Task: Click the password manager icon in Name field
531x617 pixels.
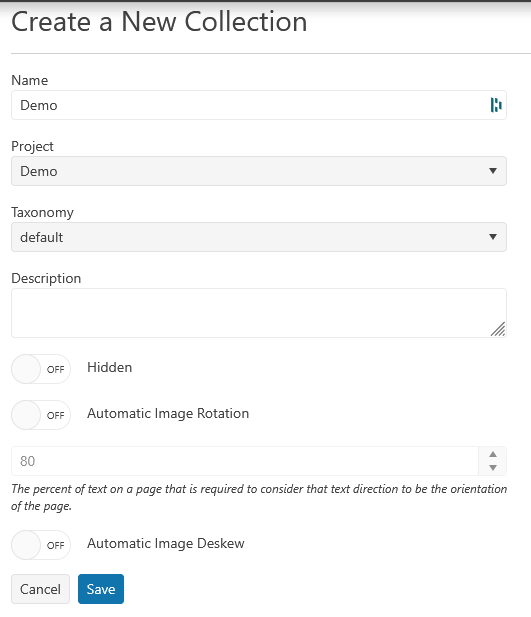Action: click(496, 105)
